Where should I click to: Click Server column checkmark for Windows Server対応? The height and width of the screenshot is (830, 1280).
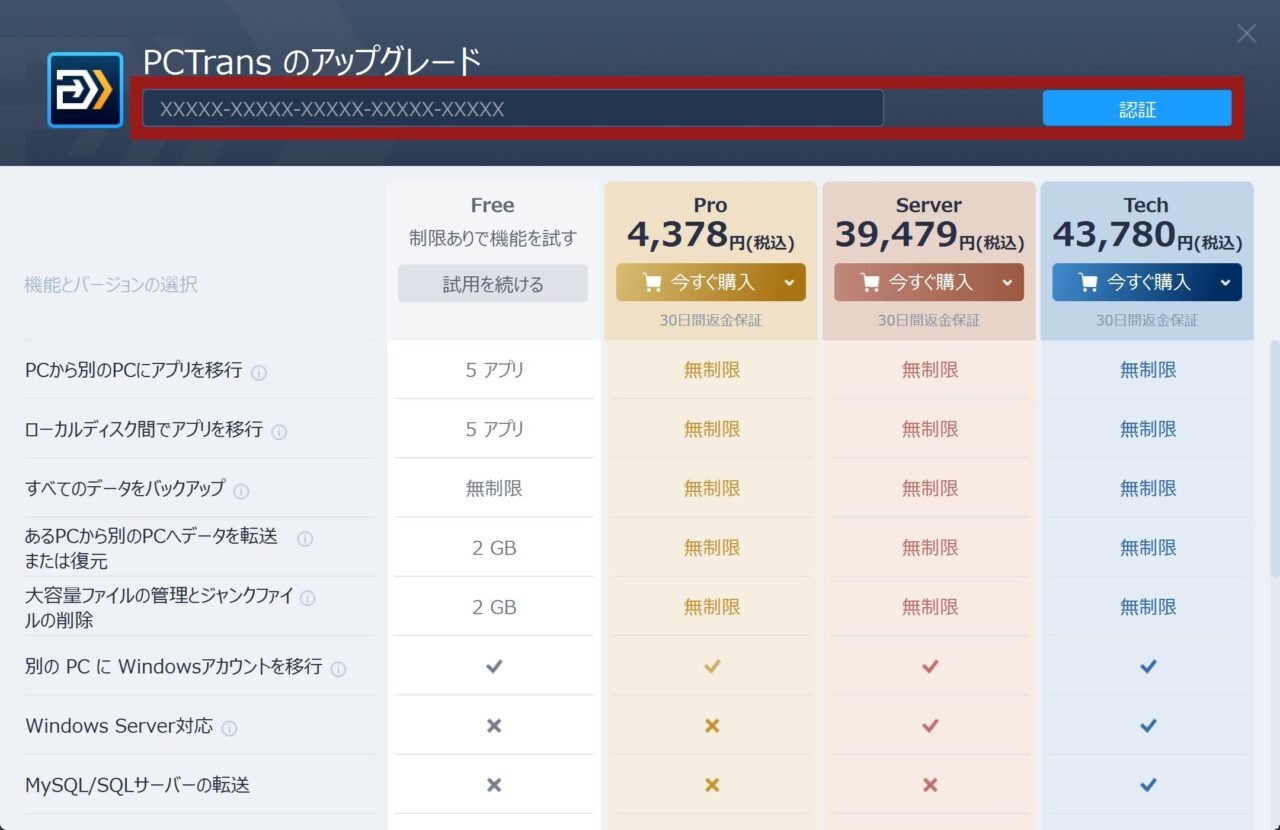(x=930, y=726)
